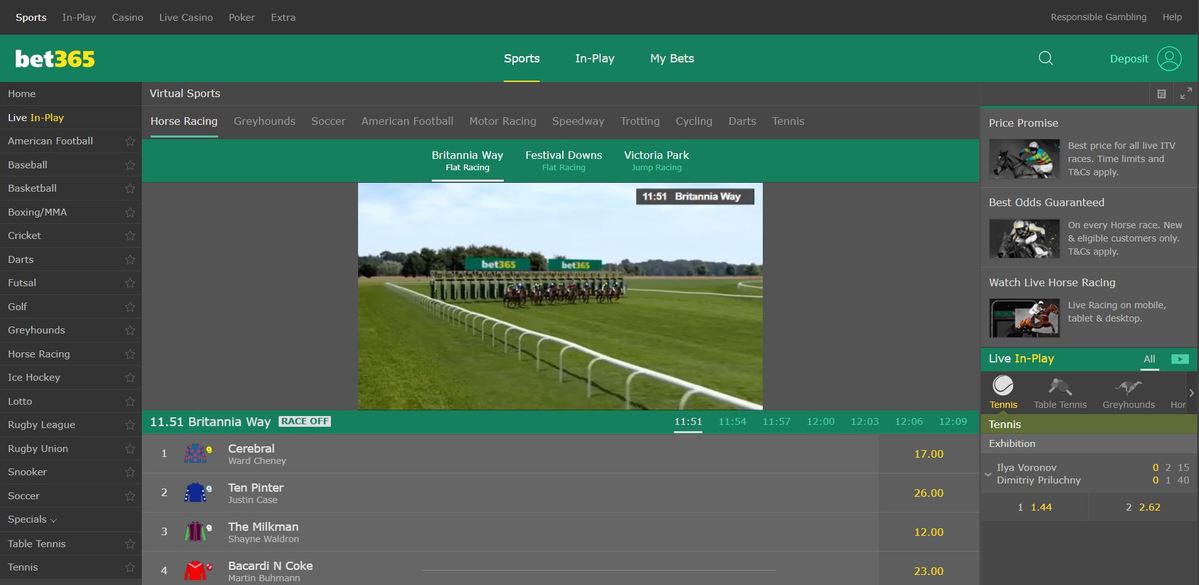Favorite Golf with the star
Image resolution: width=1199 pixels, height=585 pixels.
pyautogui.click(x=130, y=307)
